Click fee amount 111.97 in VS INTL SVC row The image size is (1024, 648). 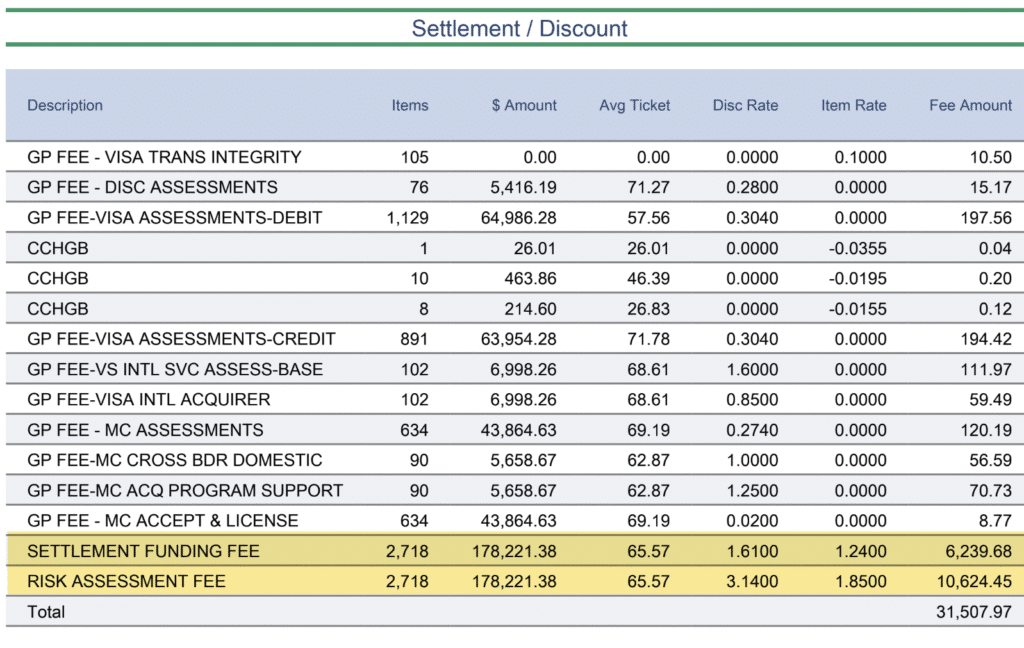tap(985, 369)
